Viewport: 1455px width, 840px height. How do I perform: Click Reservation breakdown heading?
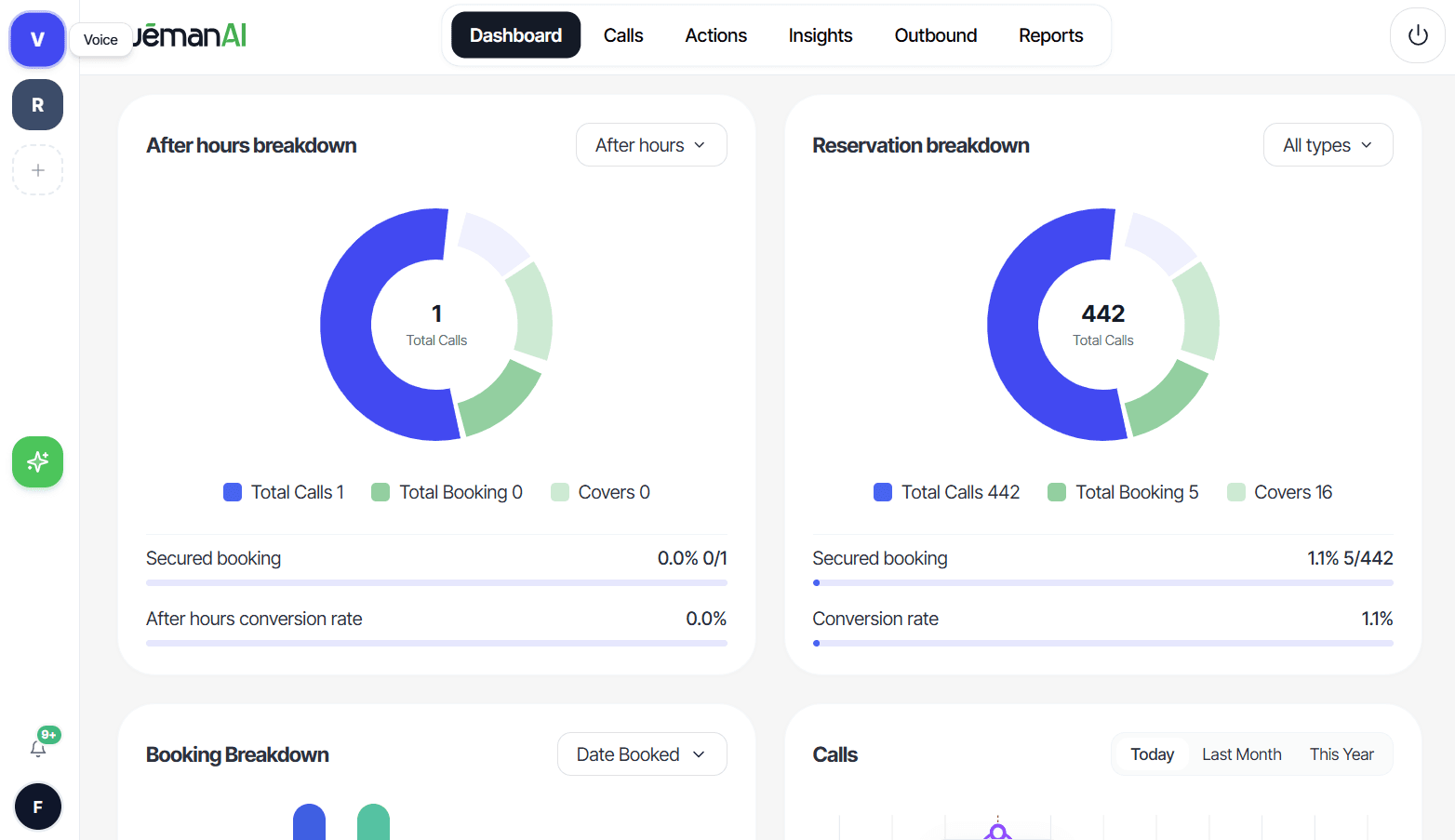[920, 145]
